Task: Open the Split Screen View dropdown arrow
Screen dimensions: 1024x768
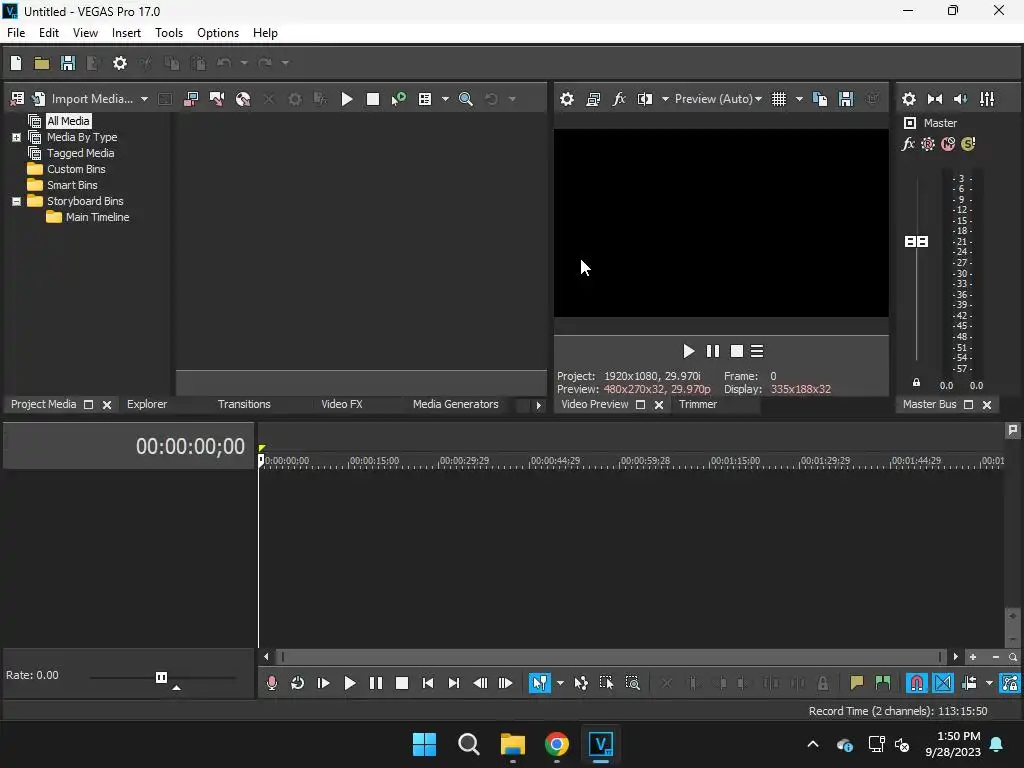Action: pyautogui.click(x=665, y=99)
